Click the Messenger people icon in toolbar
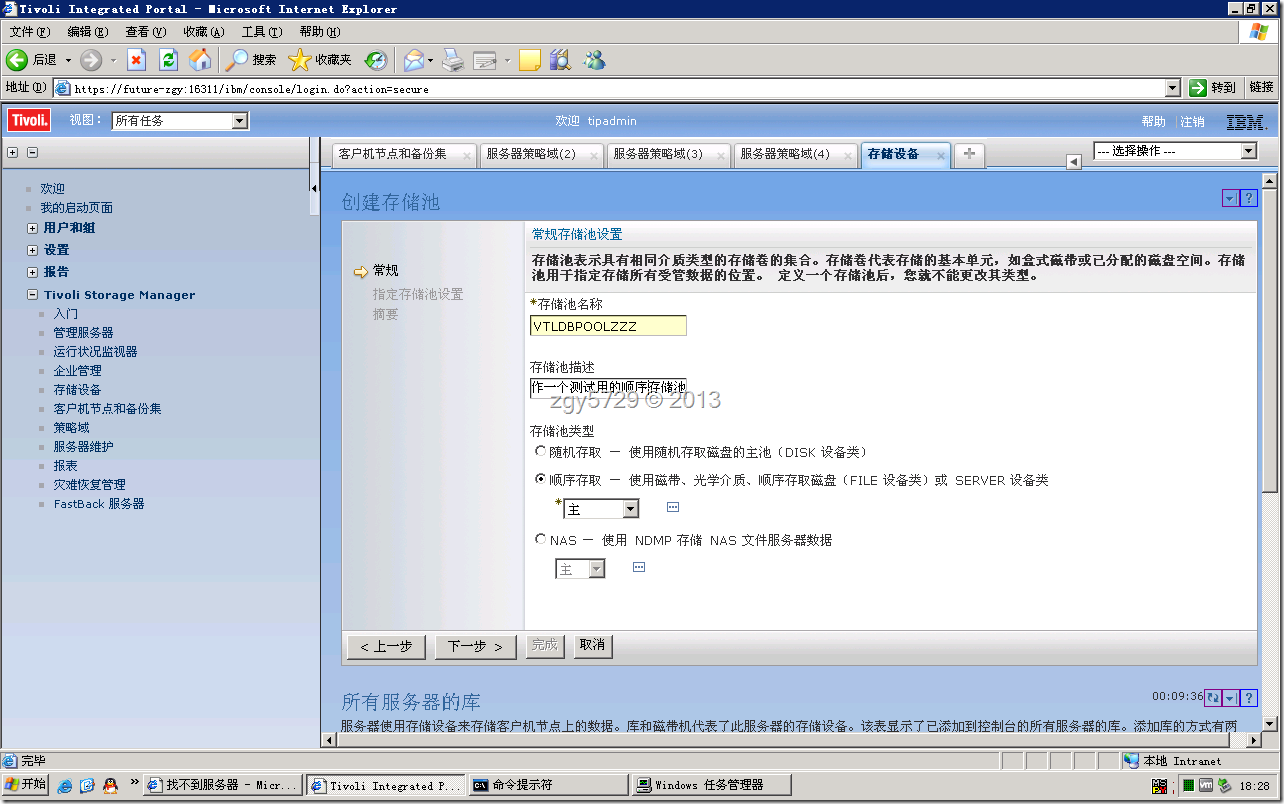Screen dimensions: 1284x804 tap(594, 60)
